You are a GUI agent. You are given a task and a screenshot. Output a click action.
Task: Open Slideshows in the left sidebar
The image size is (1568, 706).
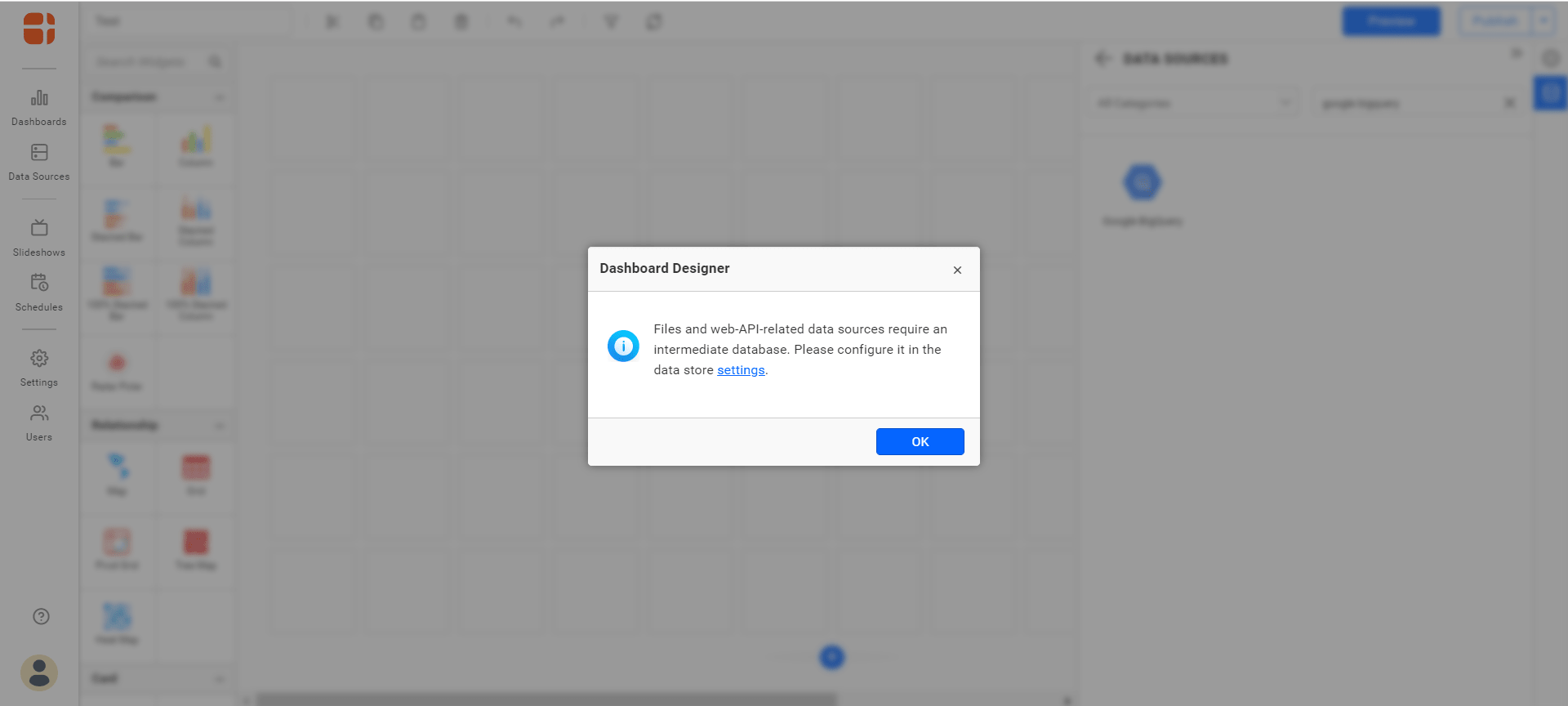point(39,238)
